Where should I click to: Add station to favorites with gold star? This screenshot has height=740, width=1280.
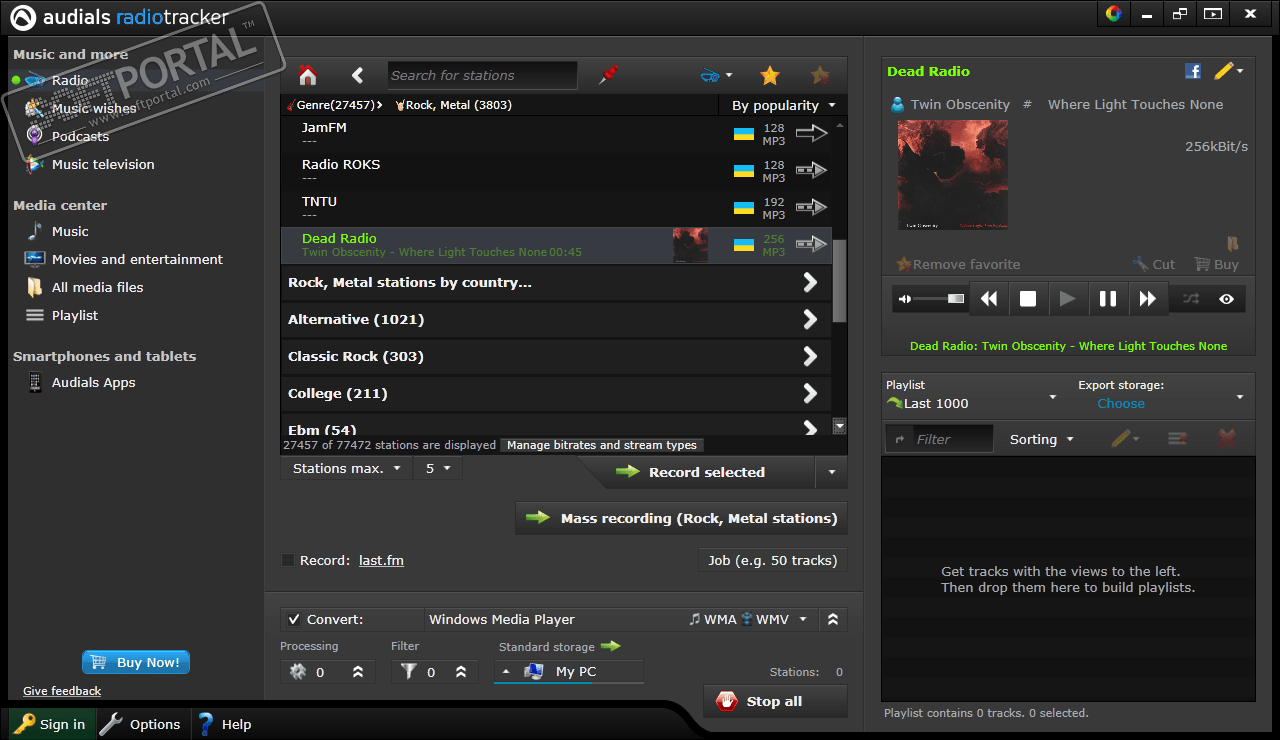pos(769,76)
